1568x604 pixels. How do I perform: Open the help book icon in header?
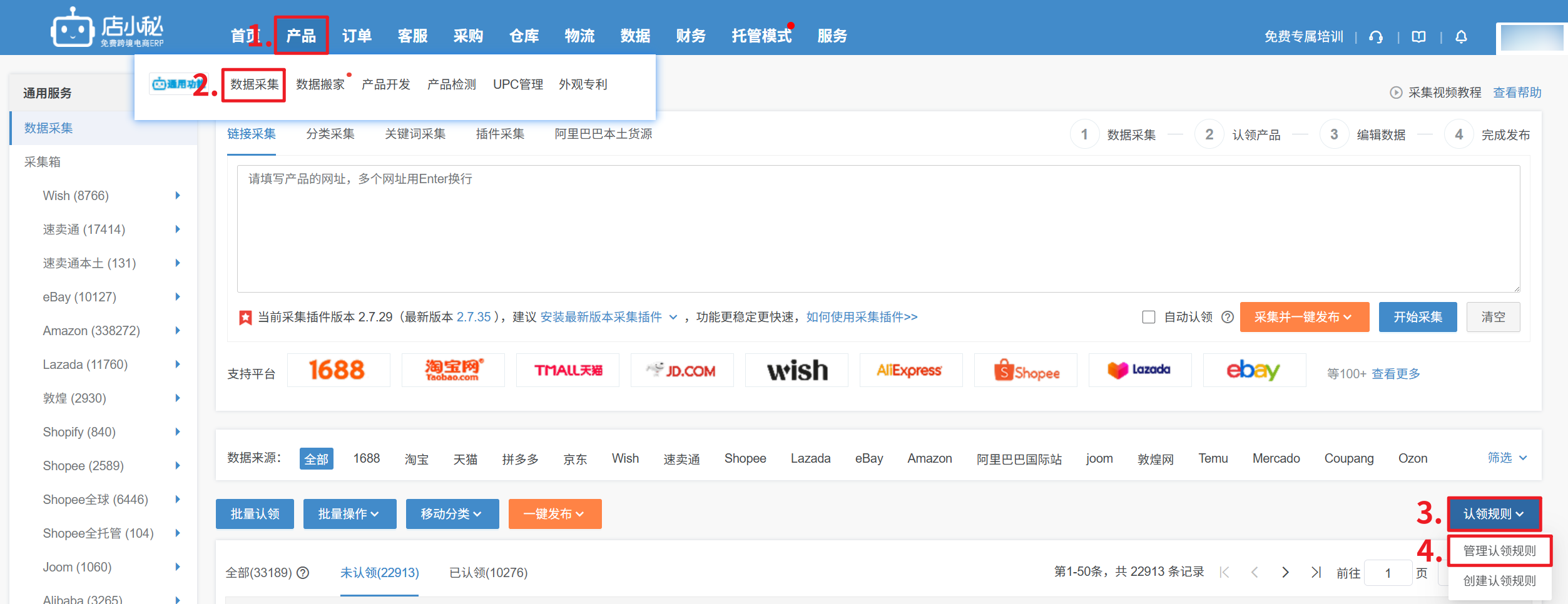pos(1418,37)
